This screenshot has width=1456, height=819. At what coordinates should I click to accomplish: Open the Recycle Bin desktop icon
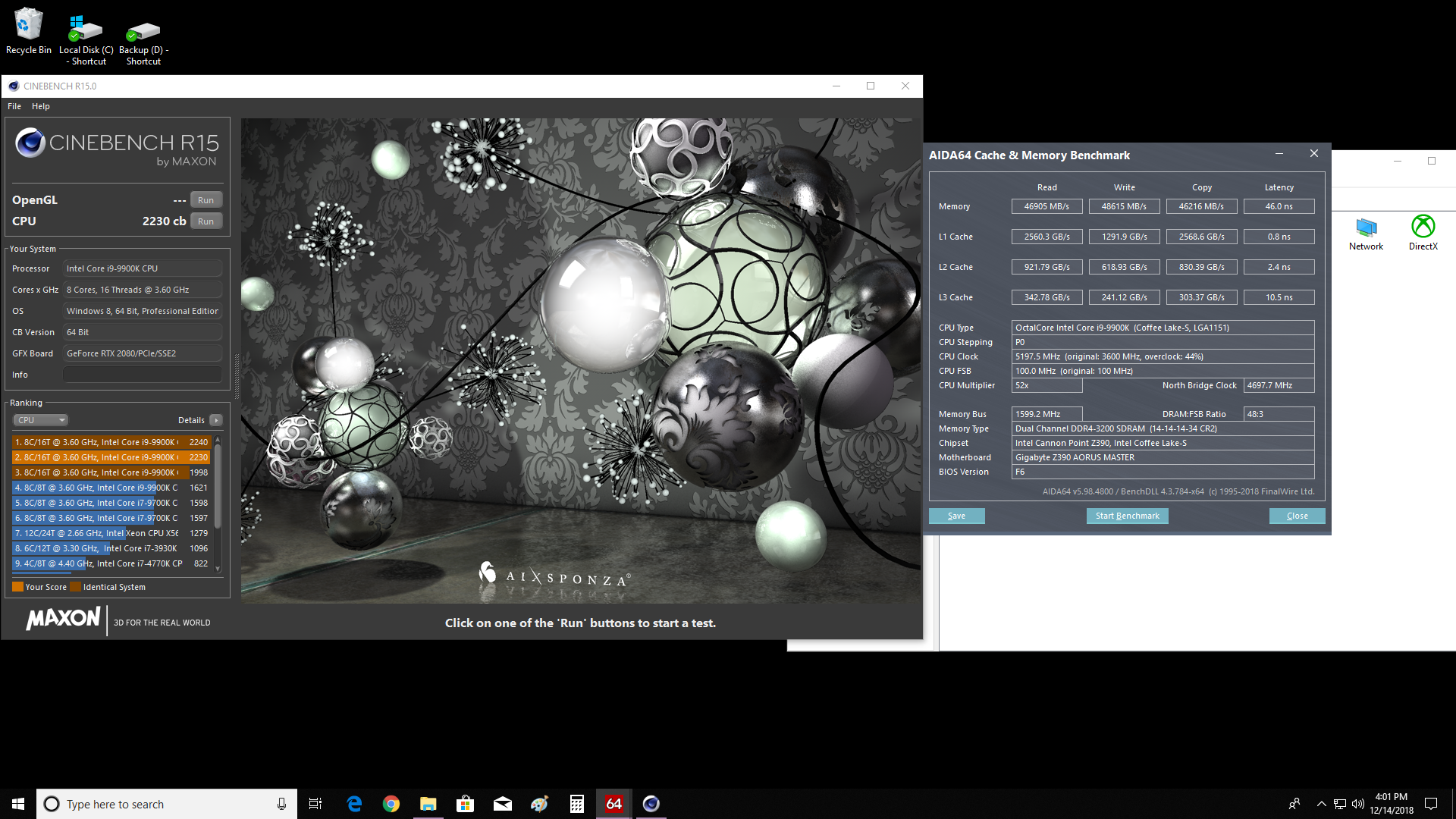[28, 30]
